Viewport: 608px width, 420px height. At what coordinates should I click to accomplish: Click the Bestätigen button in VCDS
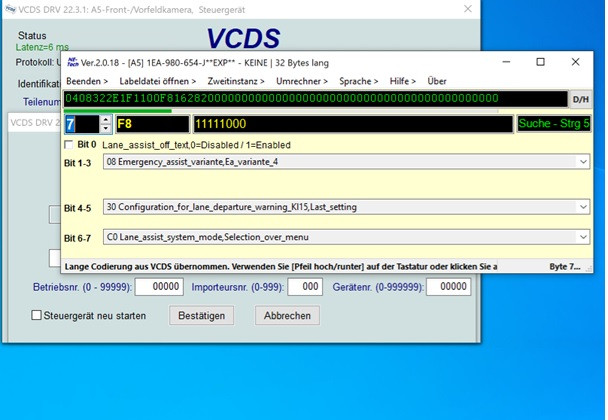(x=202, y=316)
